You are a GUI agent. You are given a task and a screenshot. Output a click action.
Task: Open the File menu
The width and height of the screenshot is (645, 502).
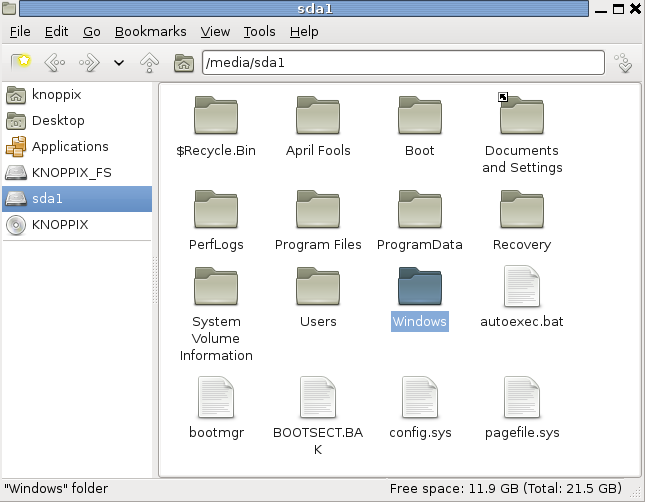click(x=20, y=32)
